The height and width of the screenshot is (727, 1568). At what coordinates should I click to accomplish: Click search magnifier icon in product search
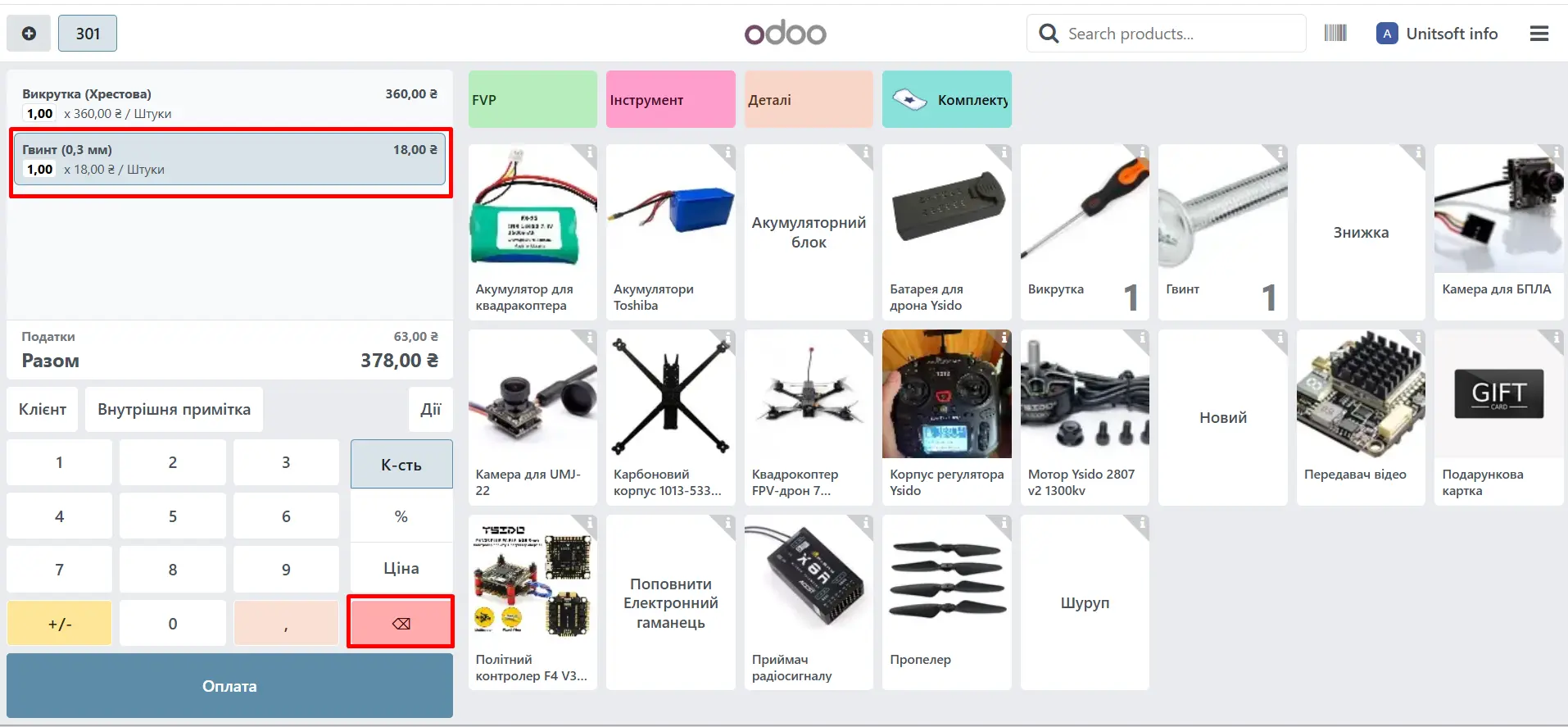coord(1049,34)
